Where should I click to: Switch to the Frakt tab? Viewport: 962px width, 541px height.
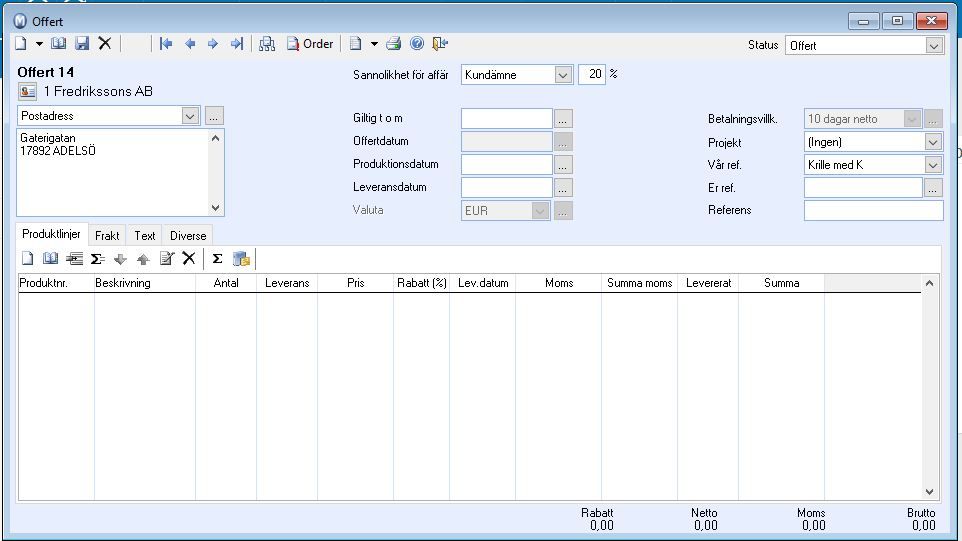tap(107, 236)
